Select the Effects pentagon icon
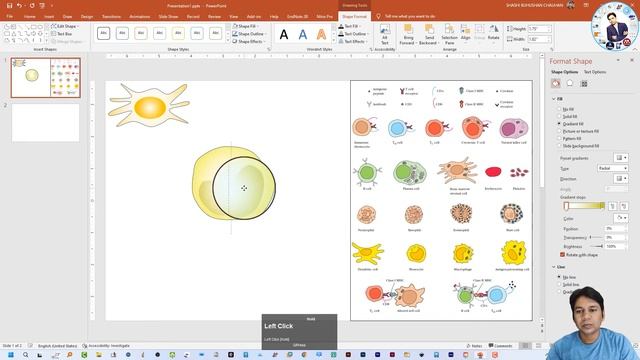This screenshot has height=360, width=640. (x=570, y=83)
